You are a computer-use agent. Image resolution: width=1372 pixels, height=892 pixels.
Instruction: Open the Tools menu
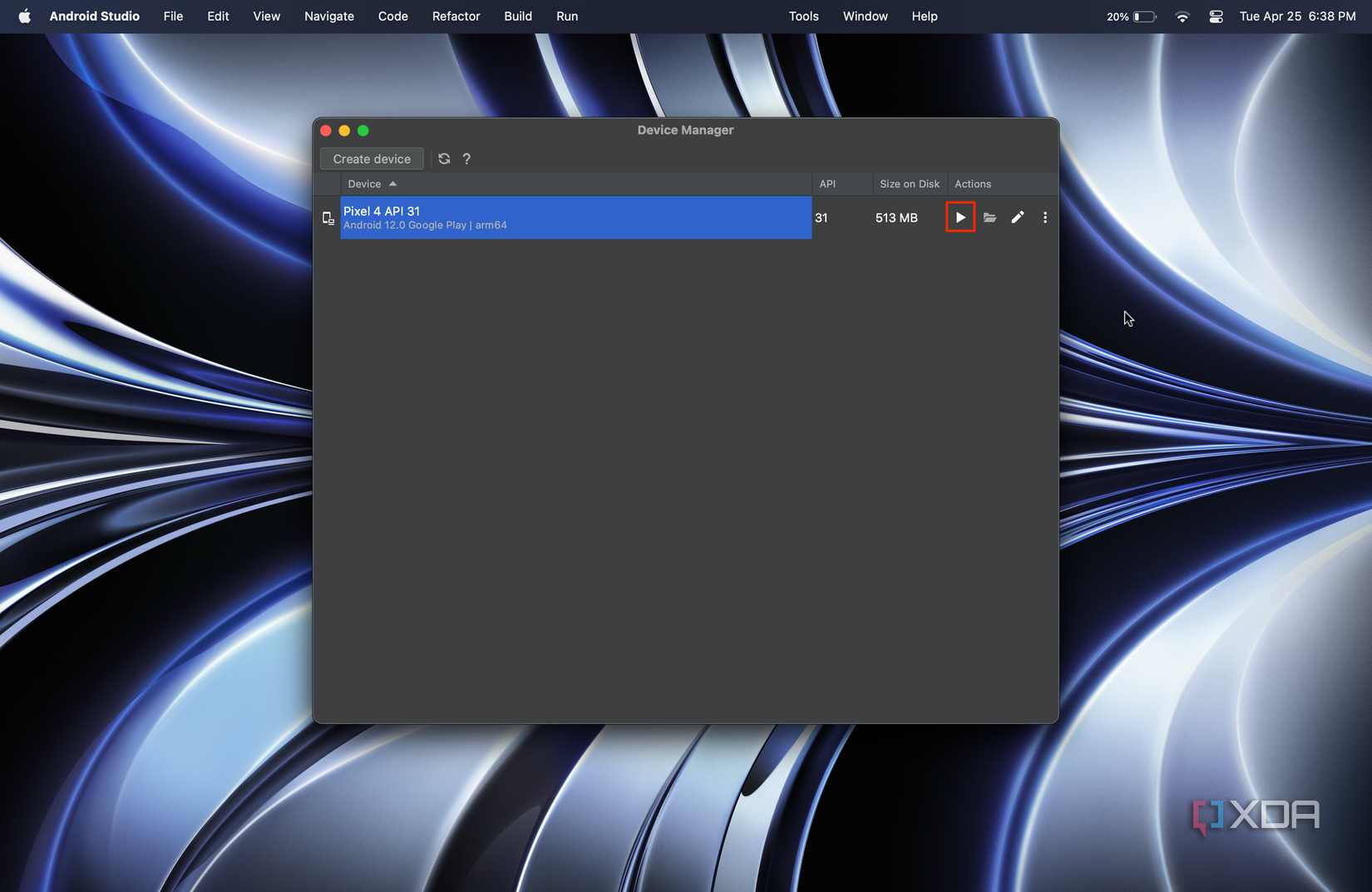pyautogui.click(x=803, y=16)
